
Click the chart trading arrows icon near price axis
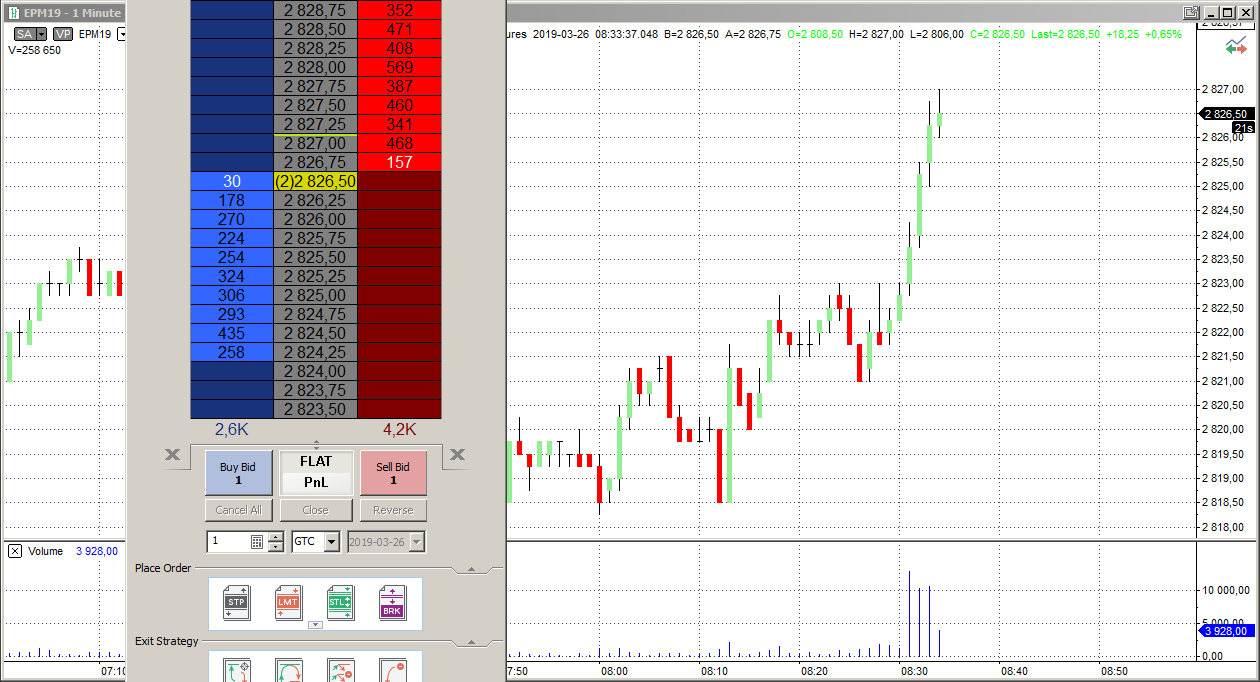1237,45
